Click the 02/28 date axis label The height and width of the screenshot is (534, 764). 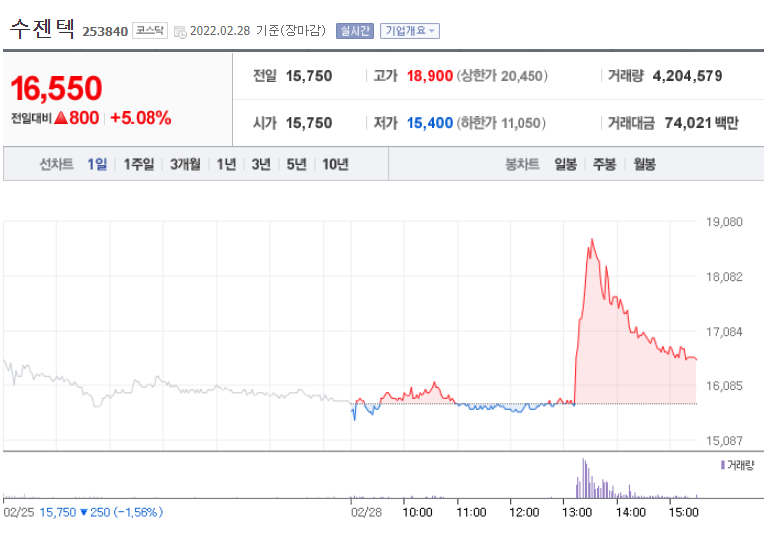click(366, 513)
